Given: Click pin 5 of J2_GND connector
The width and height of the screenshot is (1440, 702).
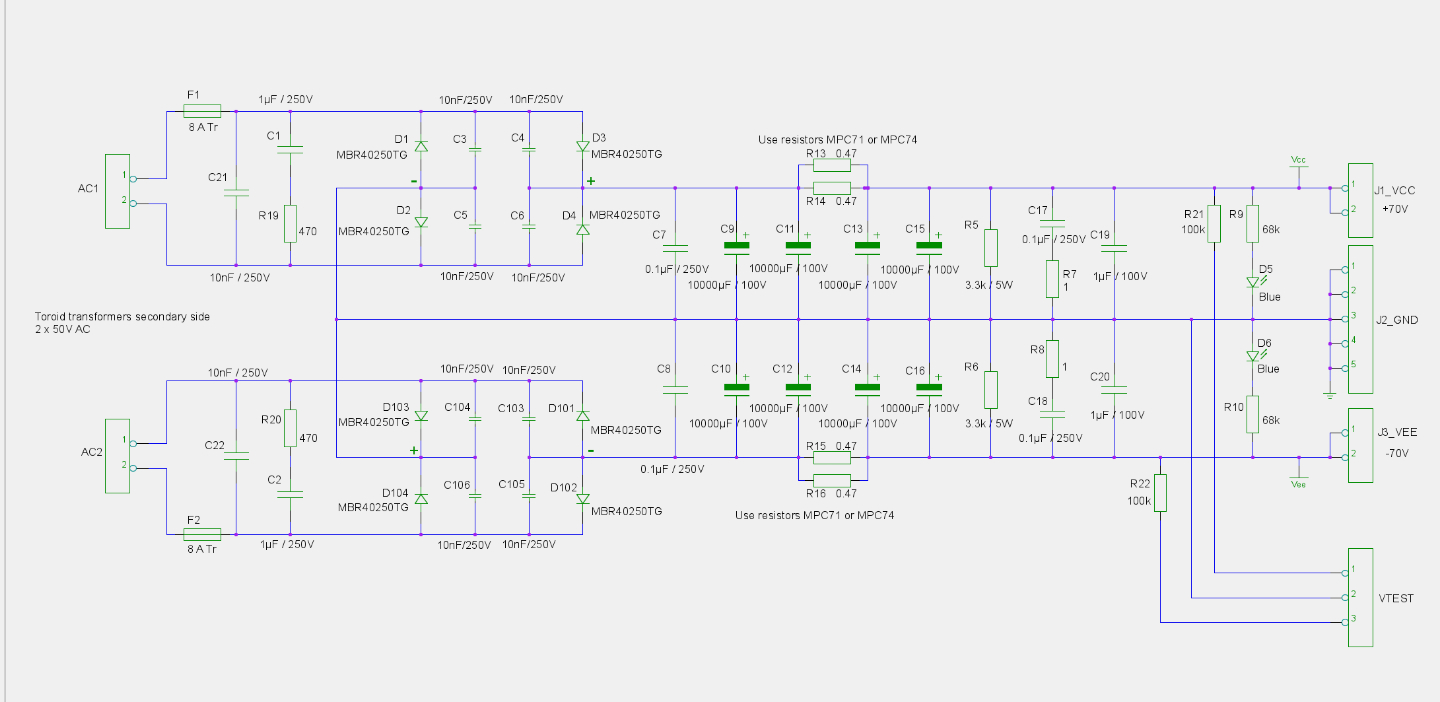Looking at the screenshot, I should (x=1344, y=367).
